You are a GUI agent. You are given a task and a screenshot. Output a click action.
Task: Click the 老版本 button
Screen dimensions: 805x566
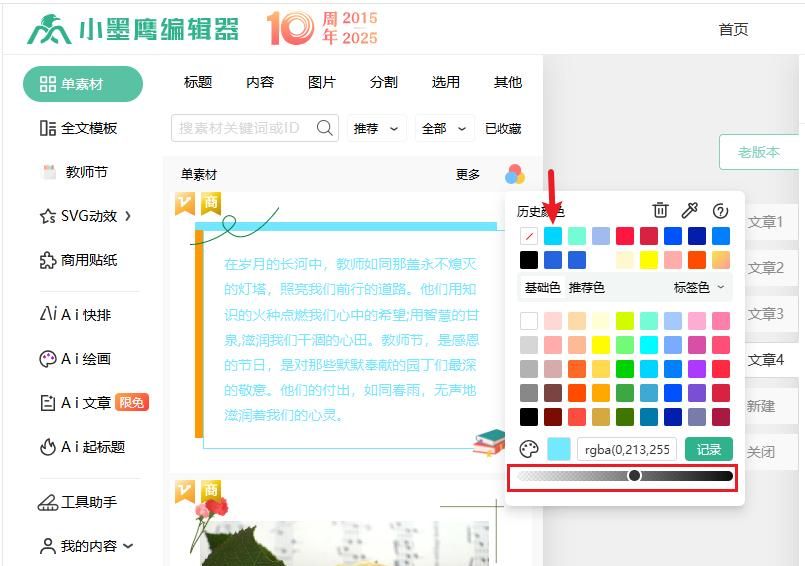point(758,152)
